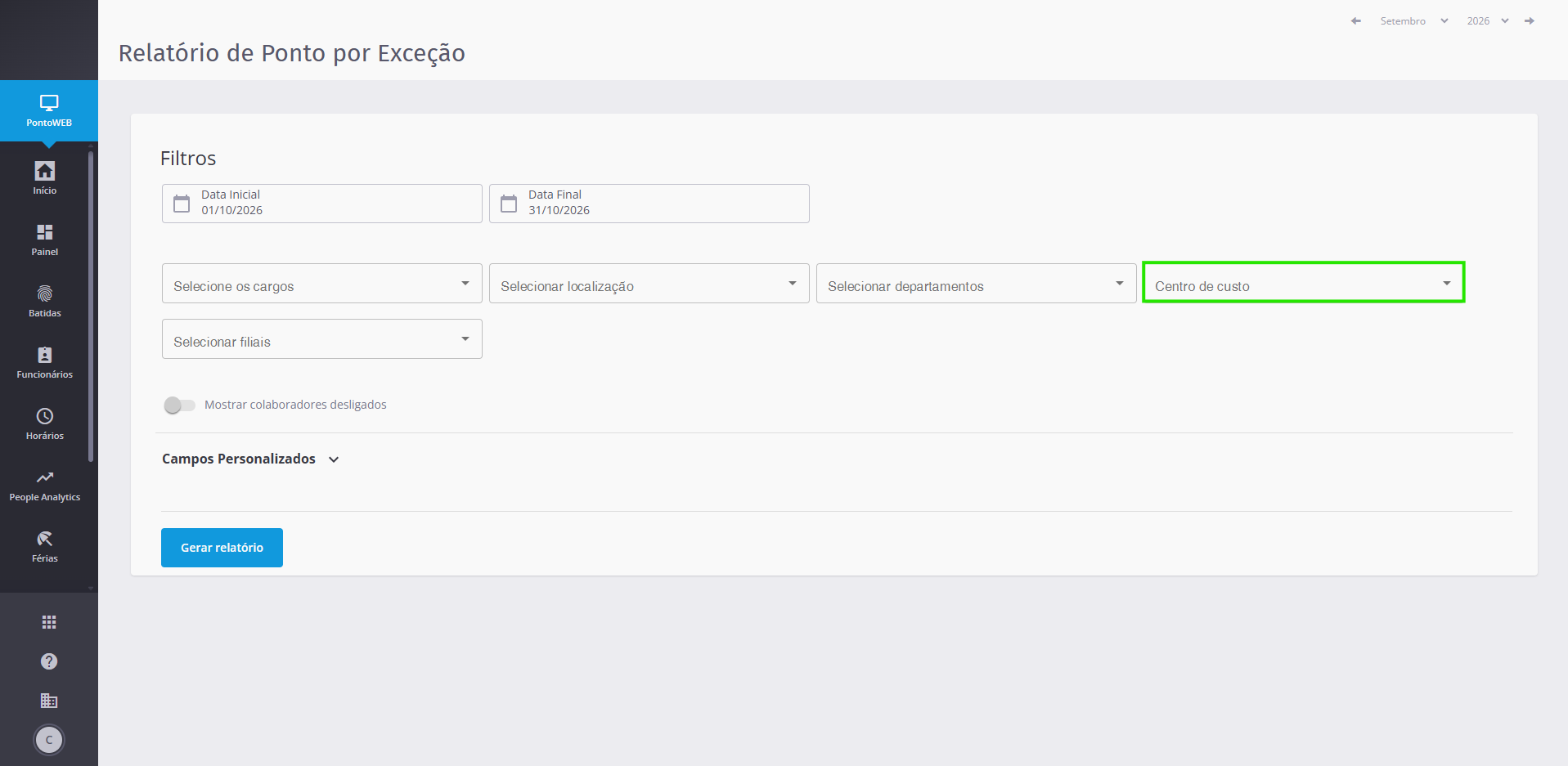1568x766 pixels.
Task: Open the Férias umbrella icon
Action: pyautogui.click(x=44, y=539)
